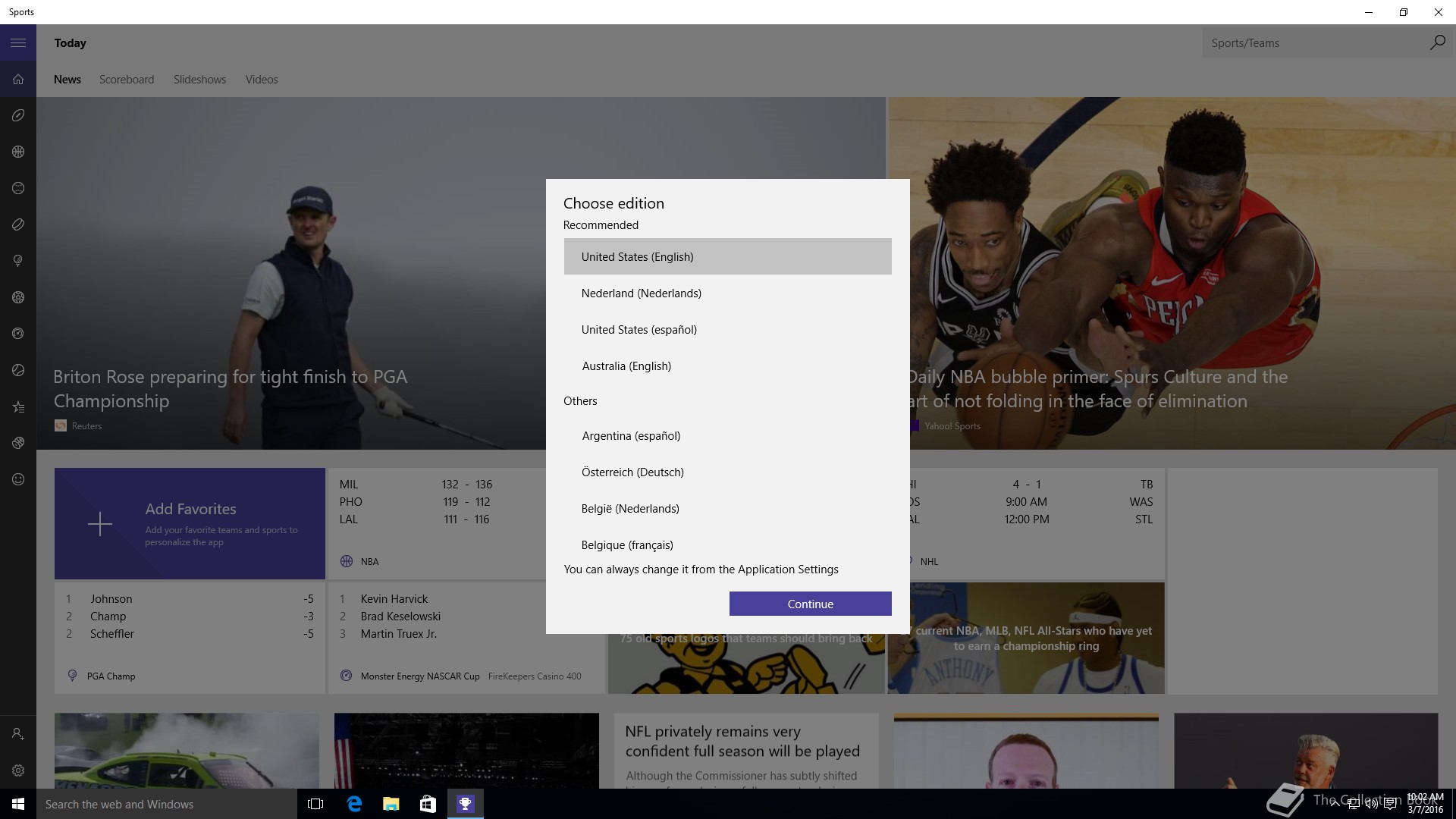1456x819 pixels.
Task: Open the Windows Start button
Action: pos(18,804)
